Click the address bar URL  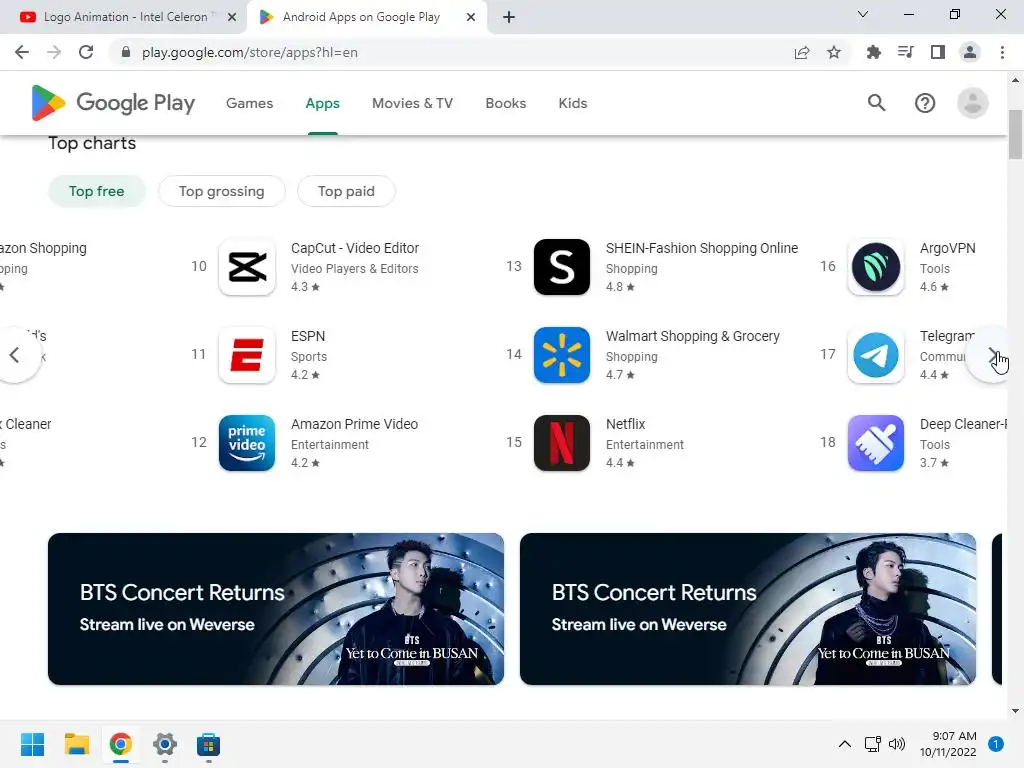[x=249, y=52]
